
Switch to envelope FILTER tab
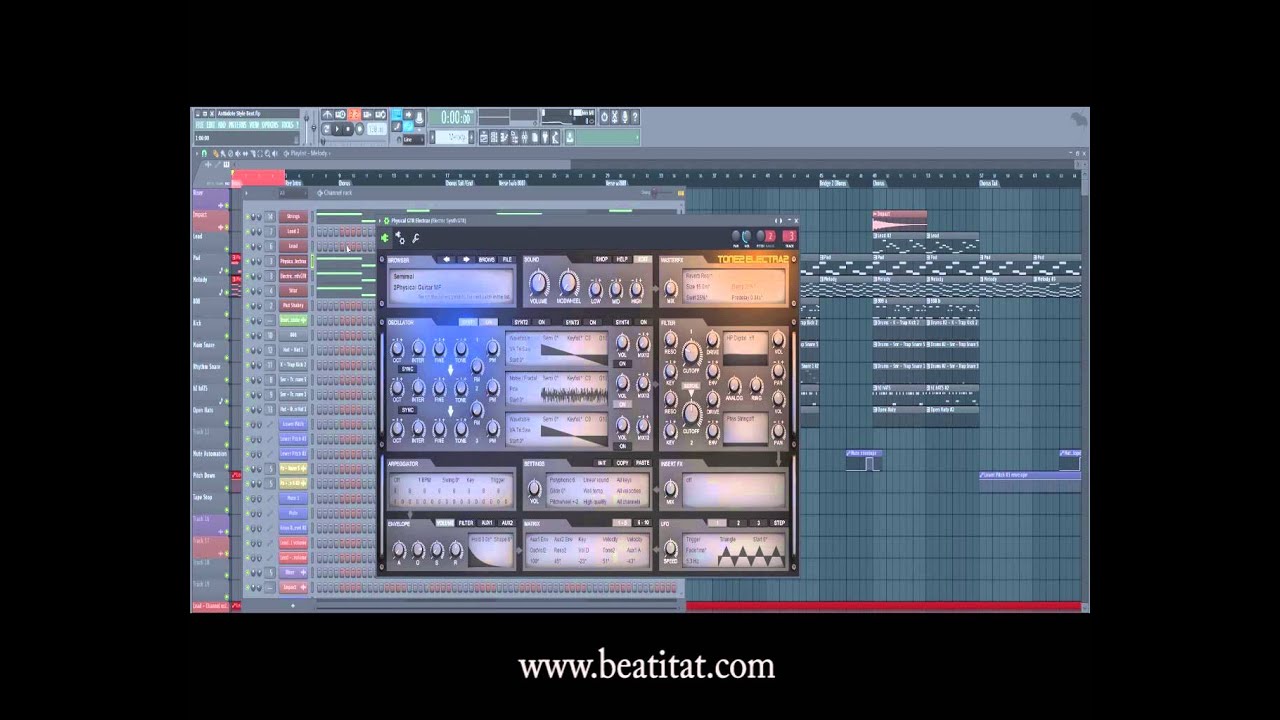[x=466, y=522]
